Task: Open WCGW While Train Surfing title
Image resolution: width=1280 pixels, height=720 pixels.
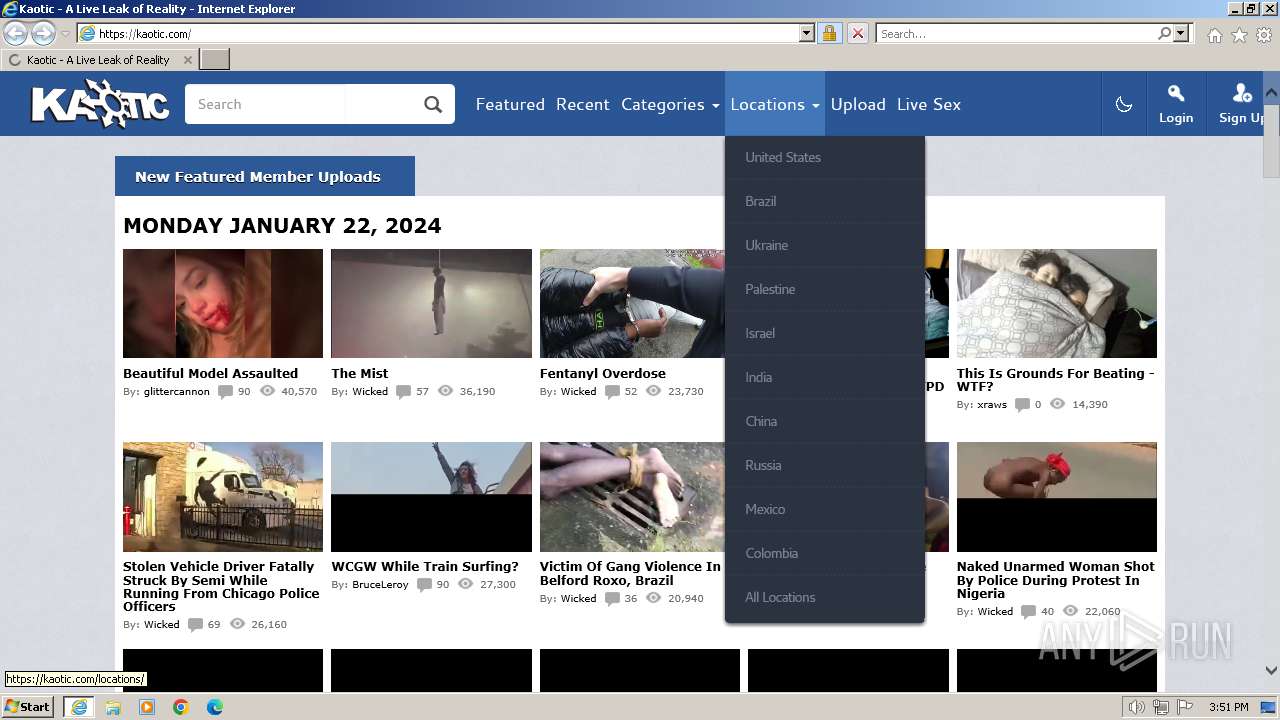Action: [425, 566]
